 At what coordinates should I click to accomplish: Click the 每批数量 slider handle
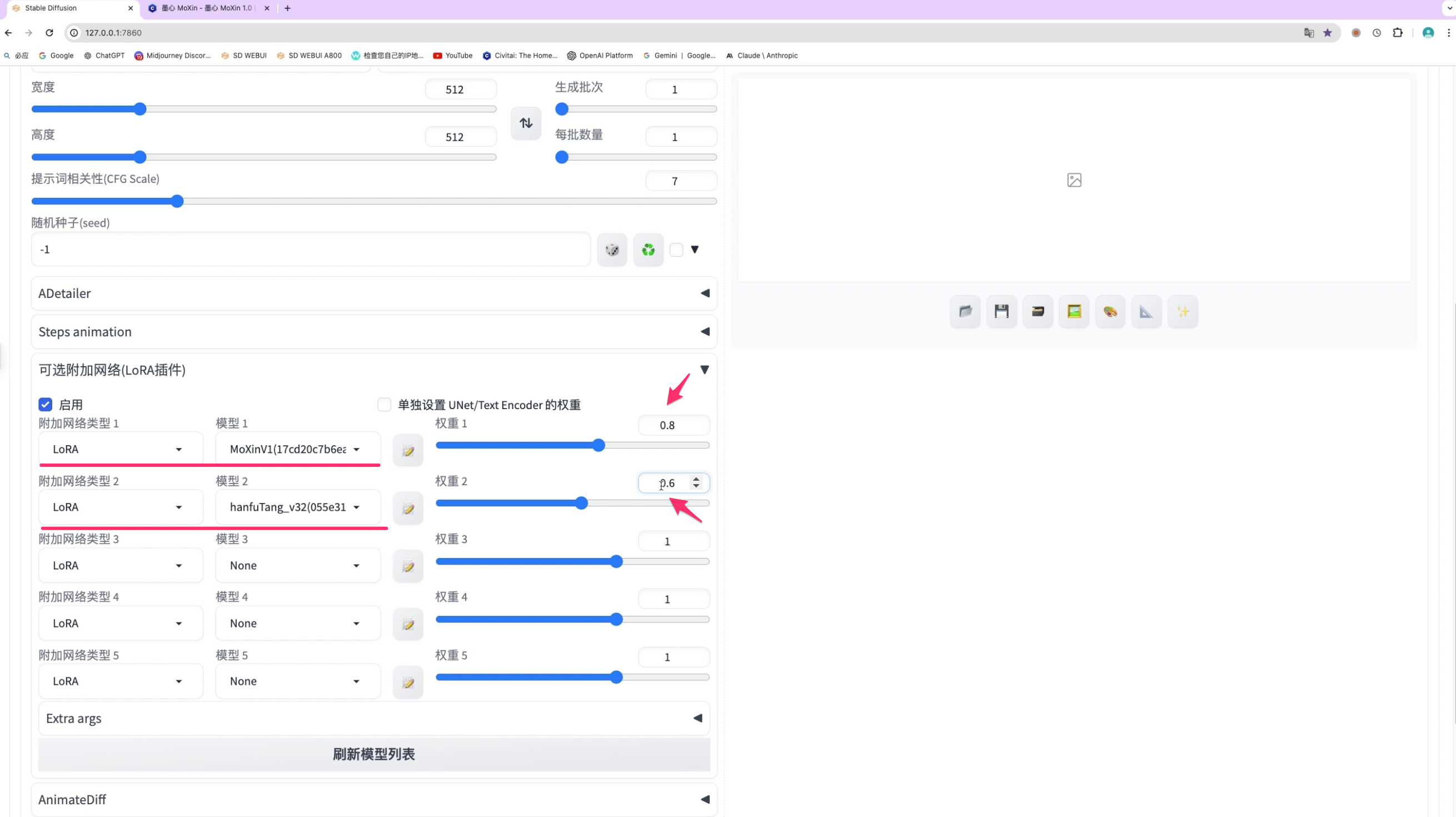[x=562, y=157]
